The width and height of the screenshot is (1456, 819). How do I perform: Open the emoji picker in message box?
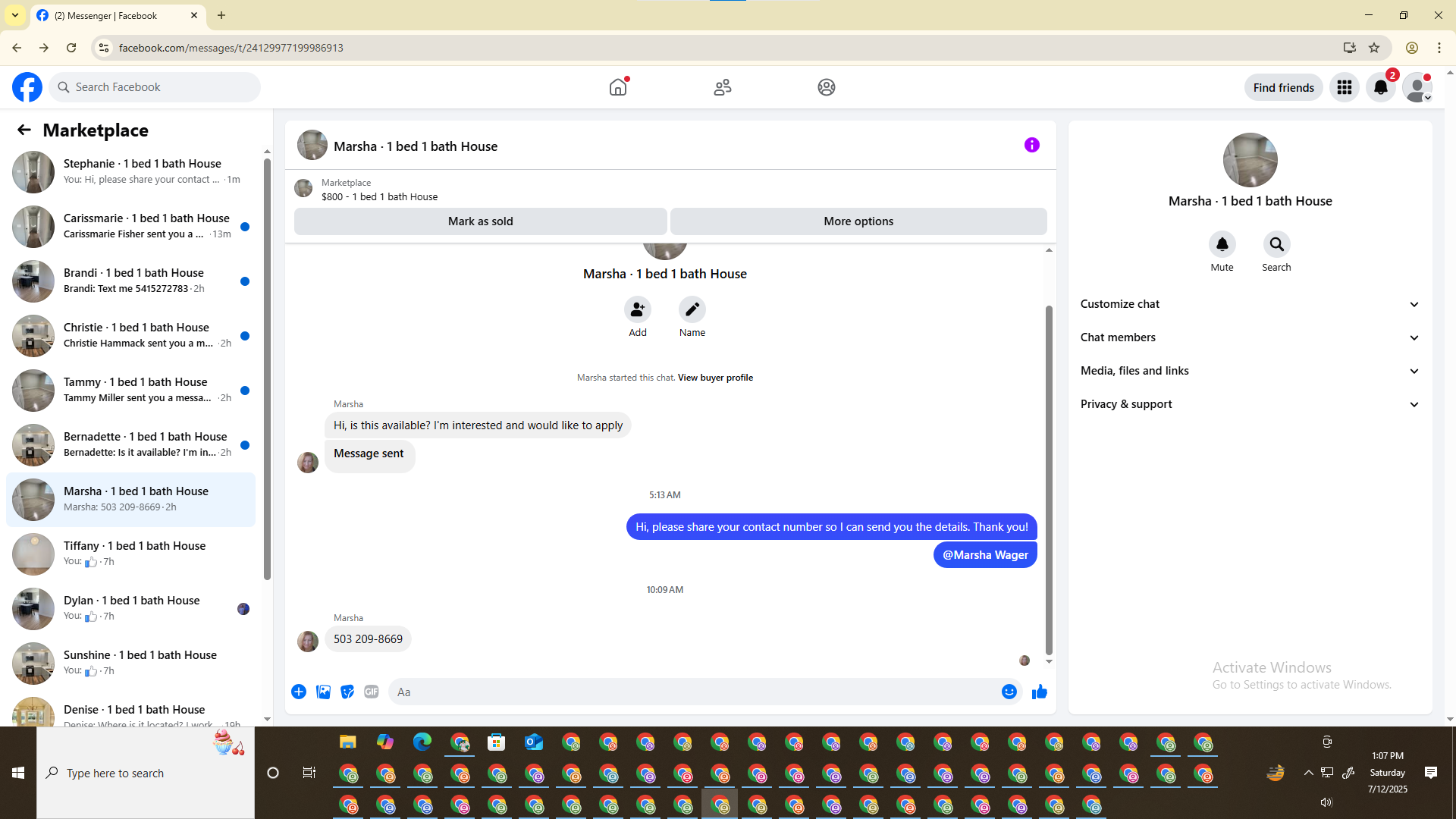[1009, 692]
